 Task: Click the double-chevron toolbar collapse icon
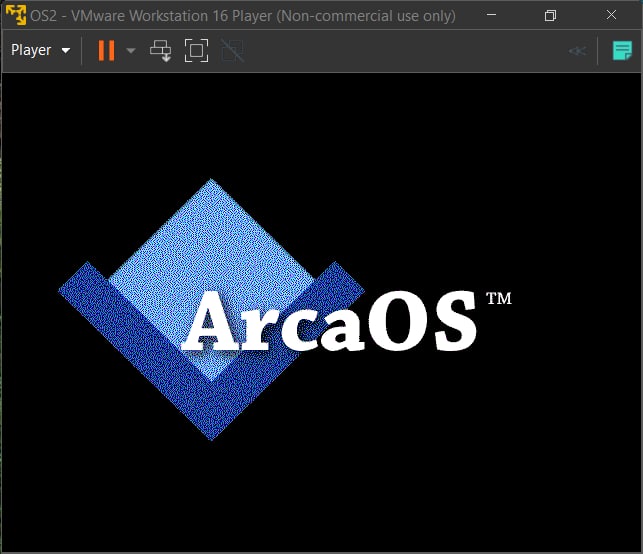pyautogui.click(x=578, y=51)
